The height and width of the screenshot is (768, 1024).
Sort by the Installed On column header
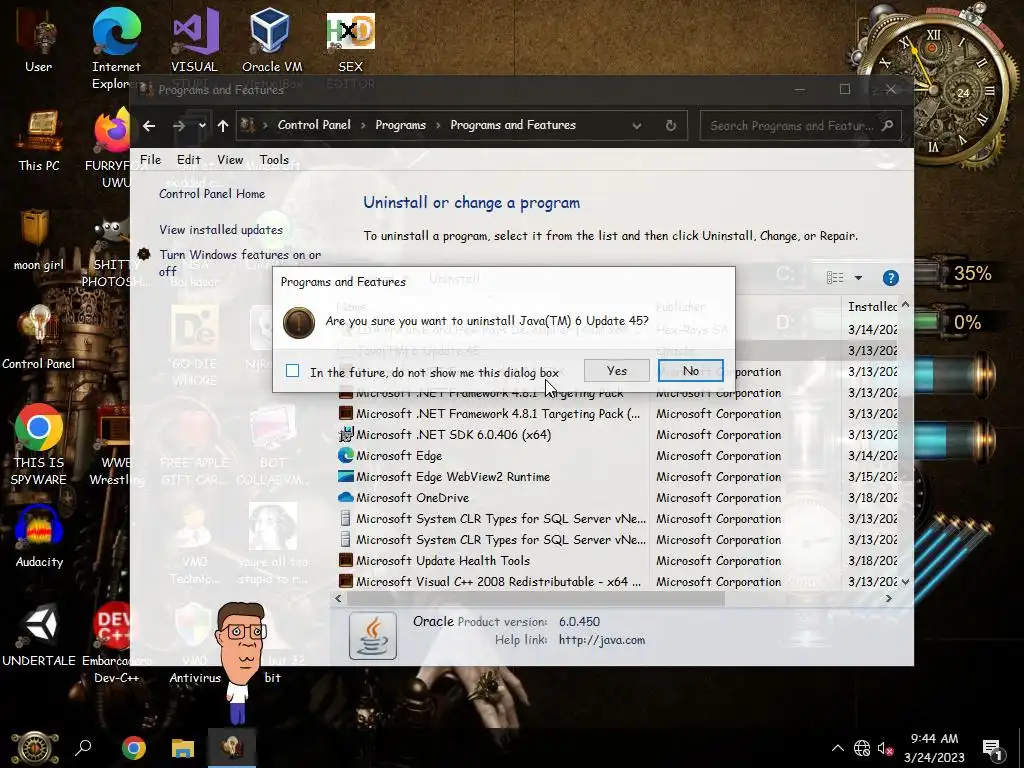pos(872,306)
